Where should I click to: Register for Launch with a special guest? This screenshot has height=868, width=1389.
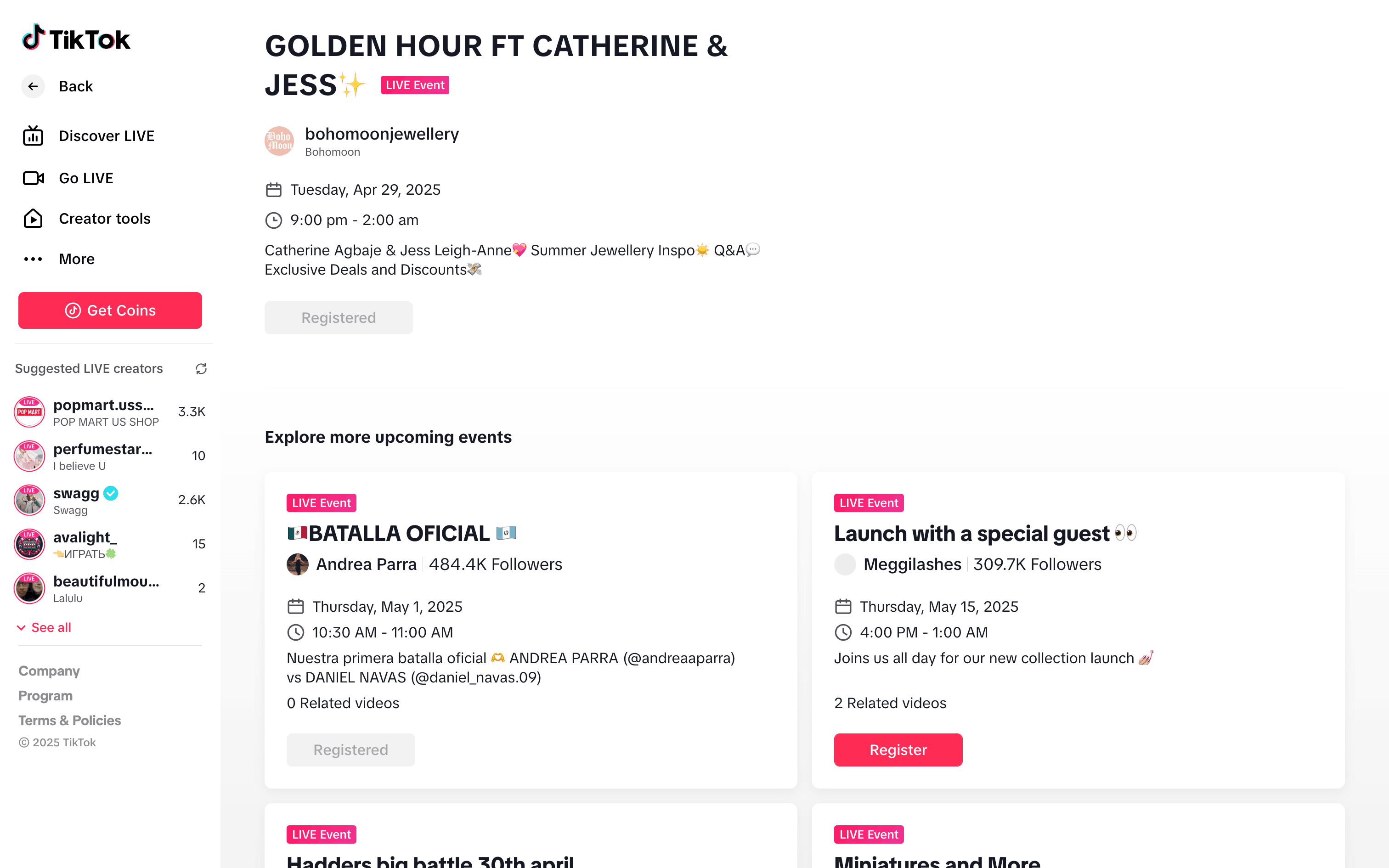tap(898, 750)
